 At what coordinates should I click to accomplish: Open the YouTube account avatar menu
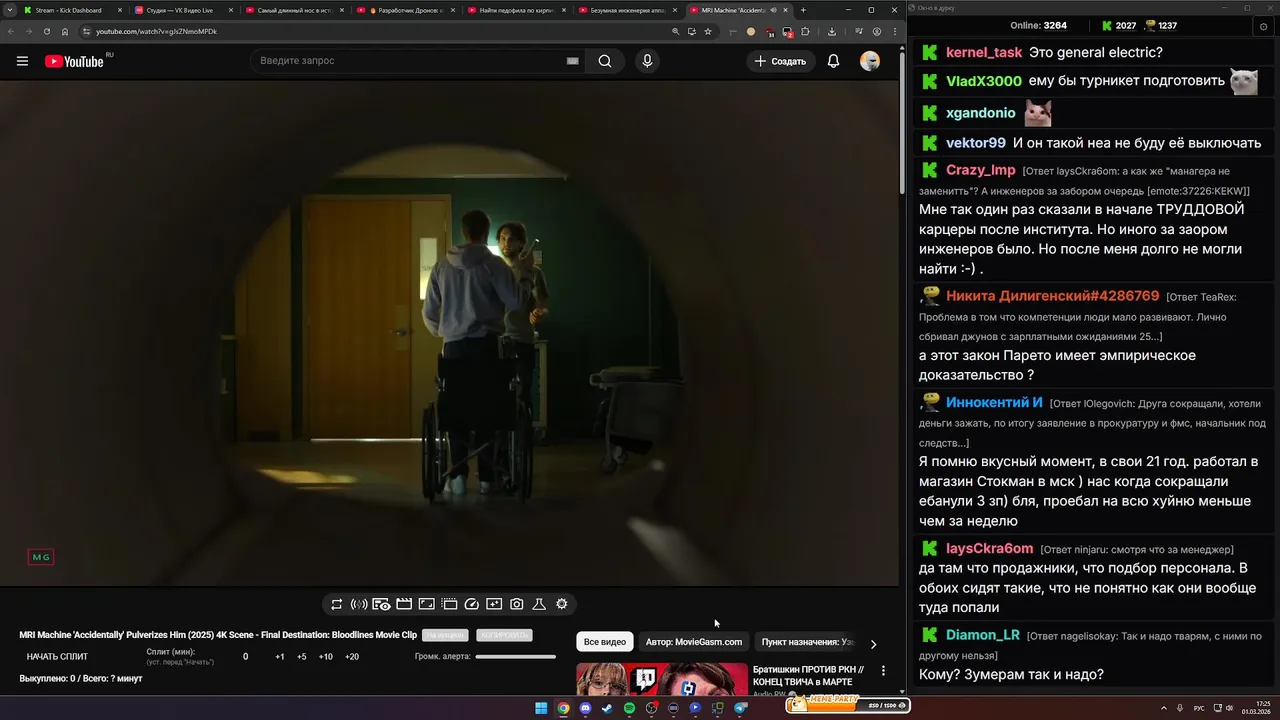(x=870, y=61)
